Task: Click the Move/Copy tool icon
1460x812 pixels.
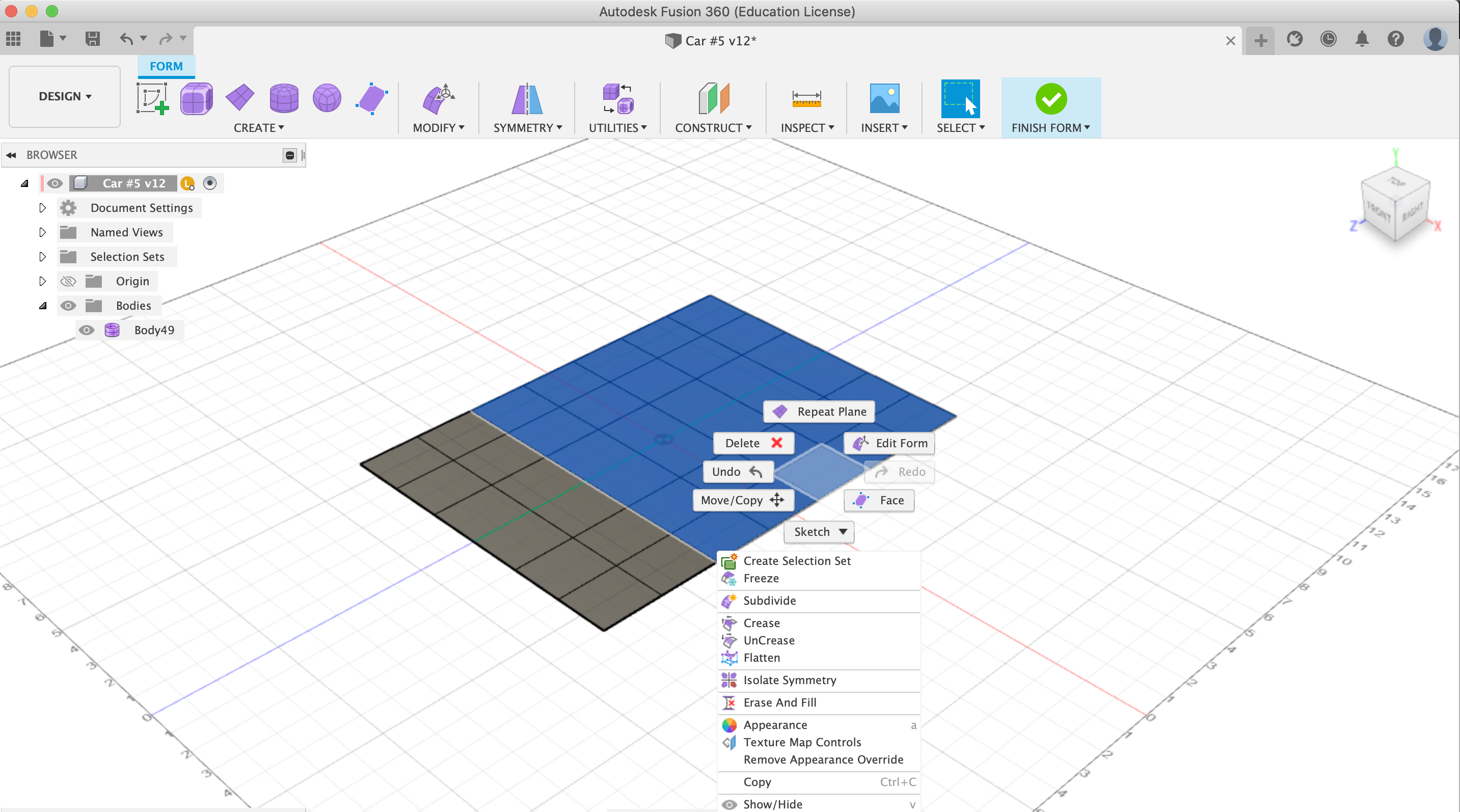Action: (x=779, y=499)
